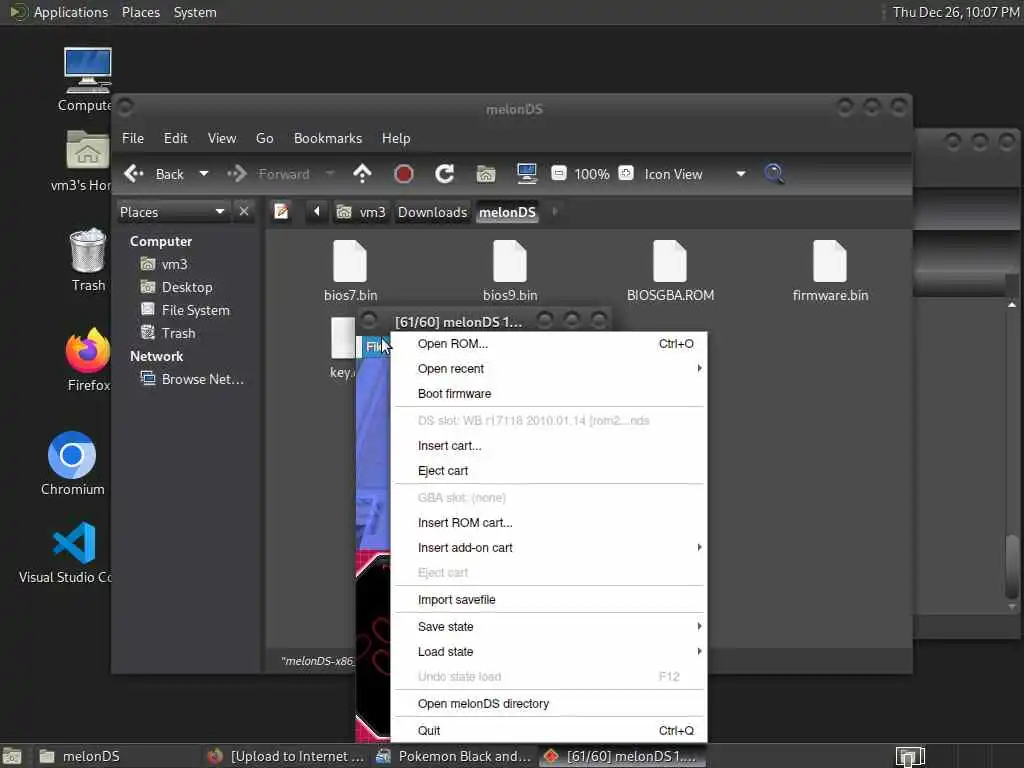Stop loading with the red stop icon
1024x768 pixels.
click(404, 174)
